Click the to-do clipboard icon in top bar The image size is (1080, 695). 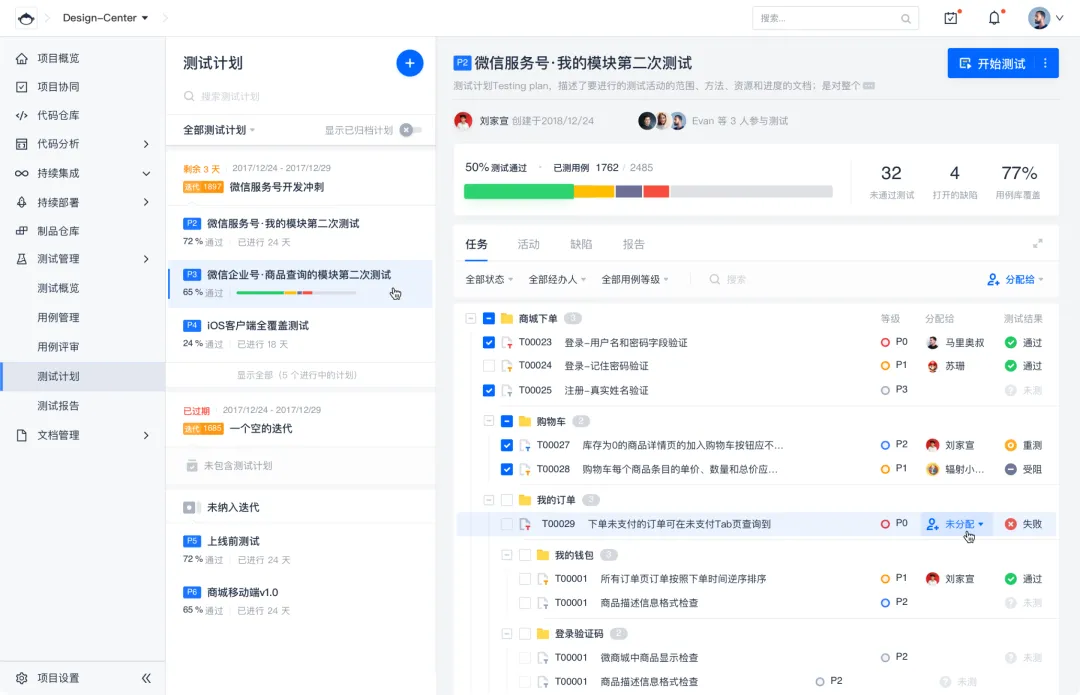pos(951,17)
